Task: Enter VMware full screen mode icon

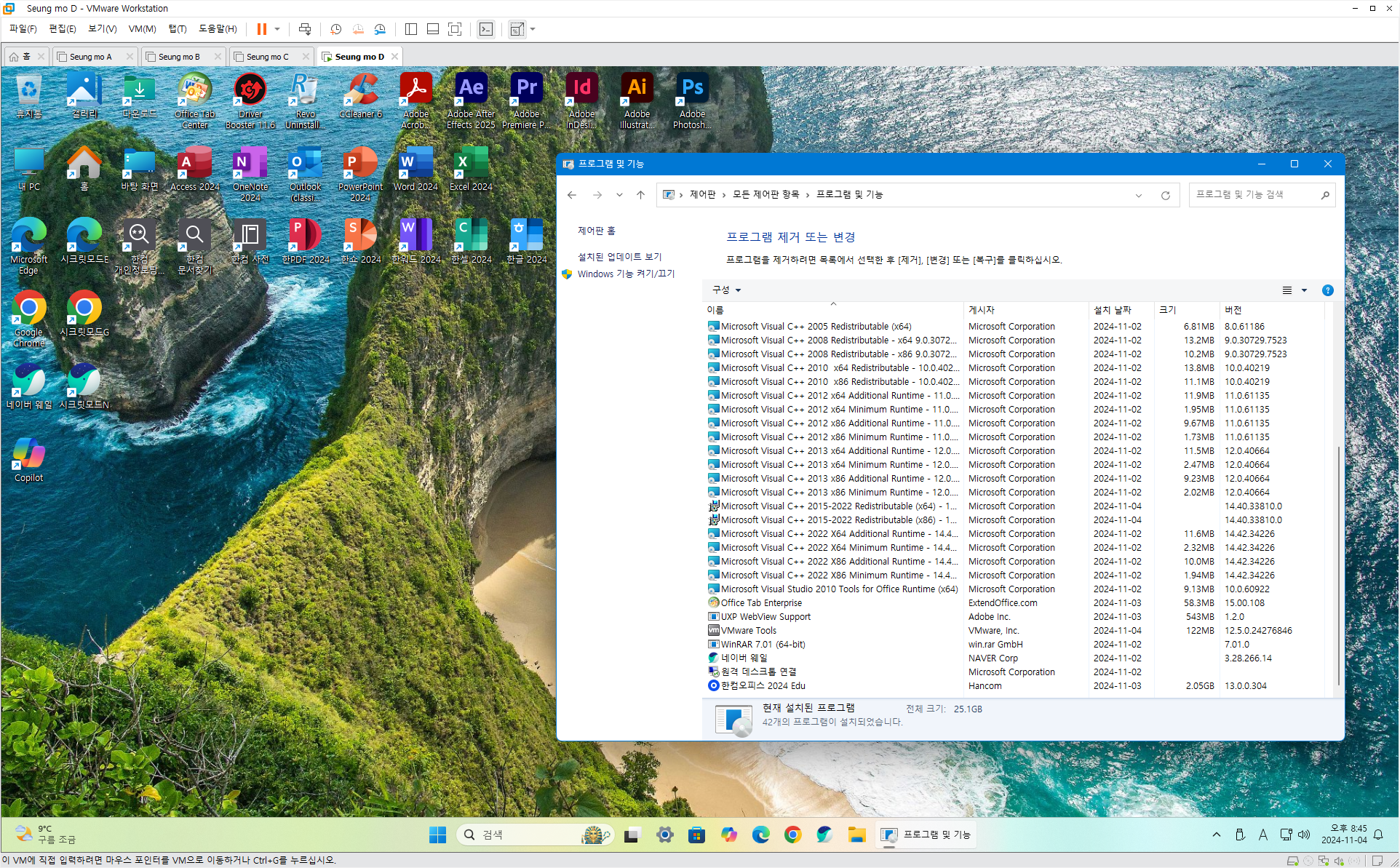Action: 455,29
